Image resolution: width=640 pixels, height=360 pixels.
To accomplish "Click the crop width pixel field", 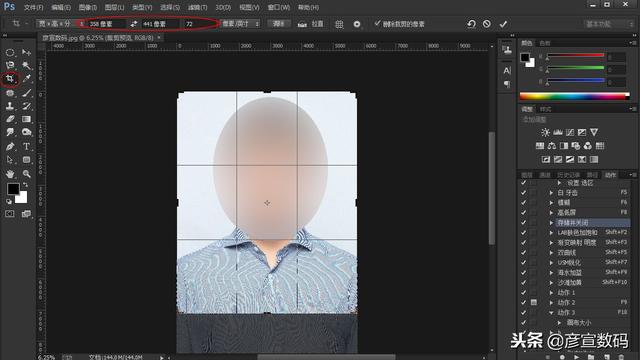I will pos(106,24).
